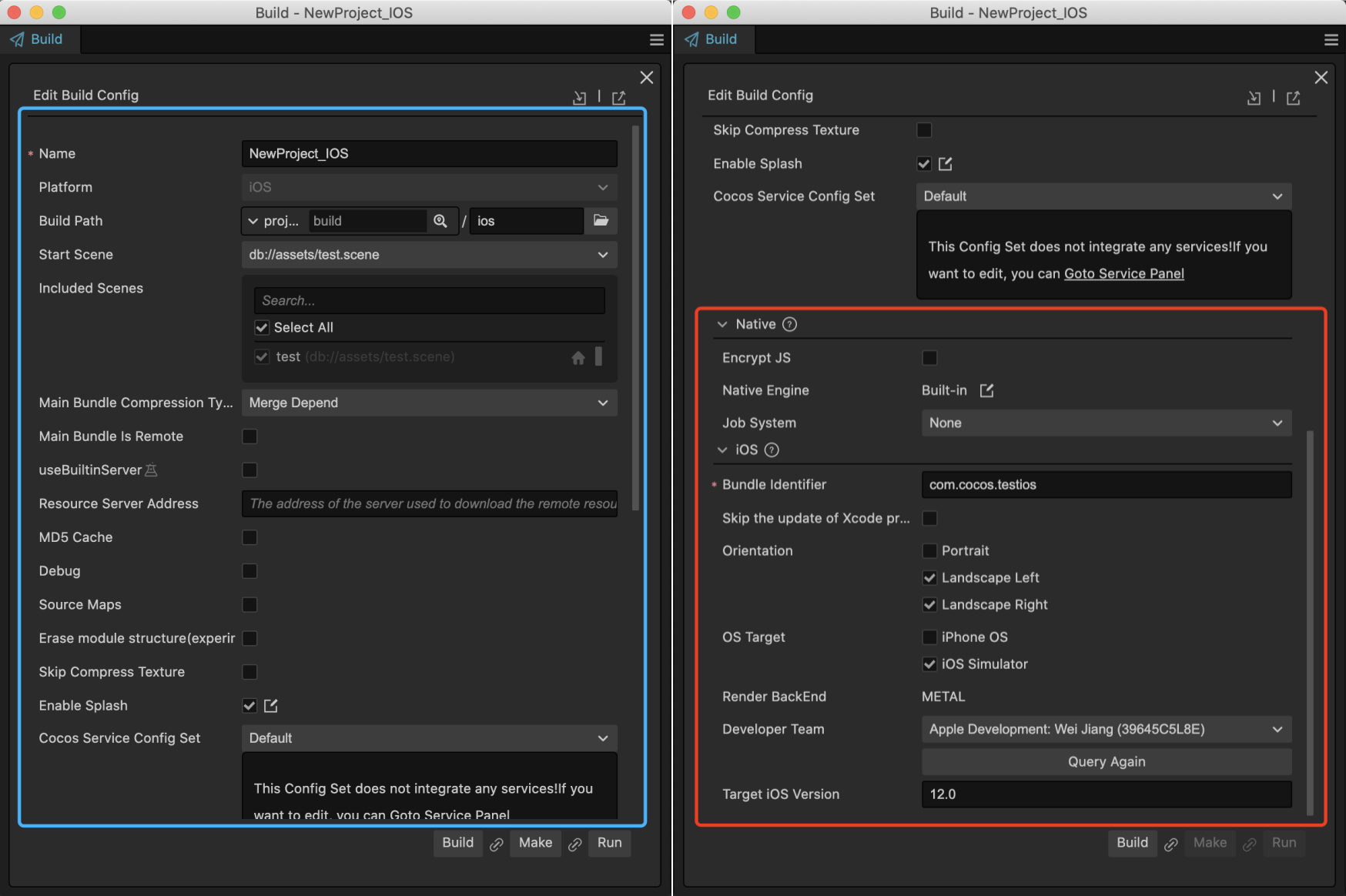1346x896 pixels.
Task: Open Platform iOS dropdown
Action: [x=430, y=187]
